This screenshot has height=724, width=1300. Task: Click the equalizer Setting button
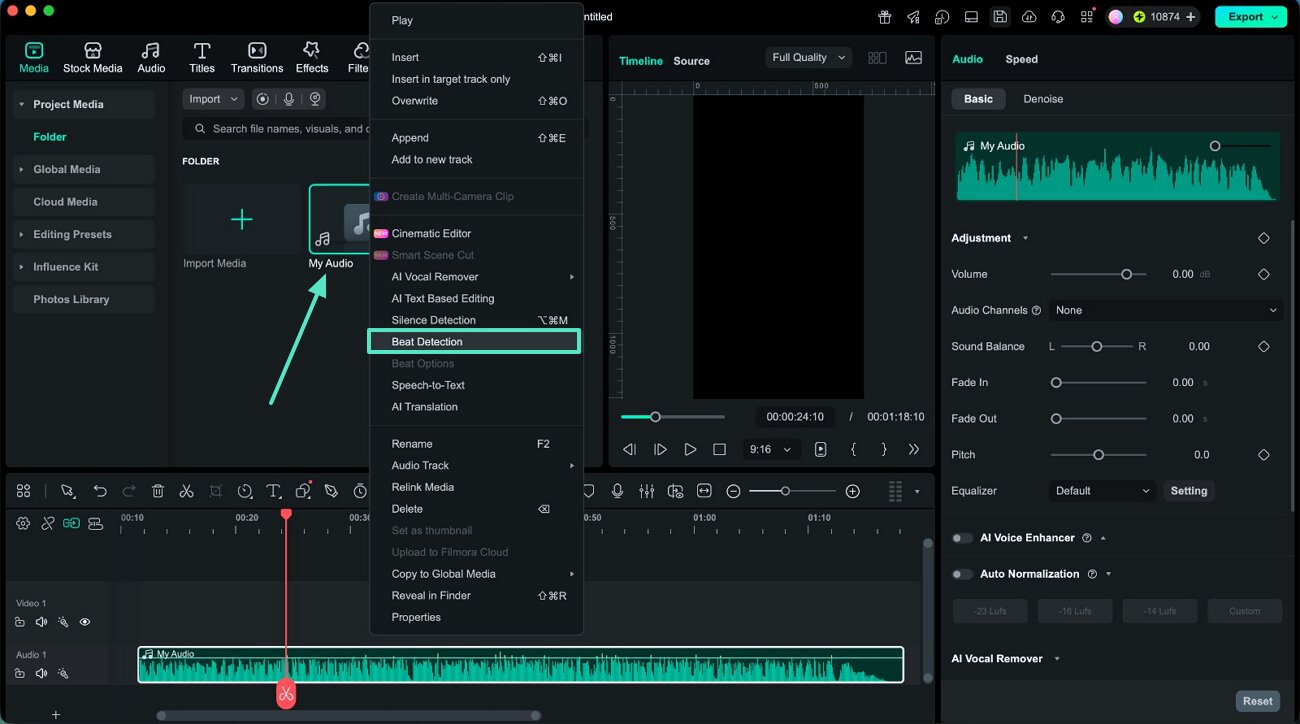1189,491
